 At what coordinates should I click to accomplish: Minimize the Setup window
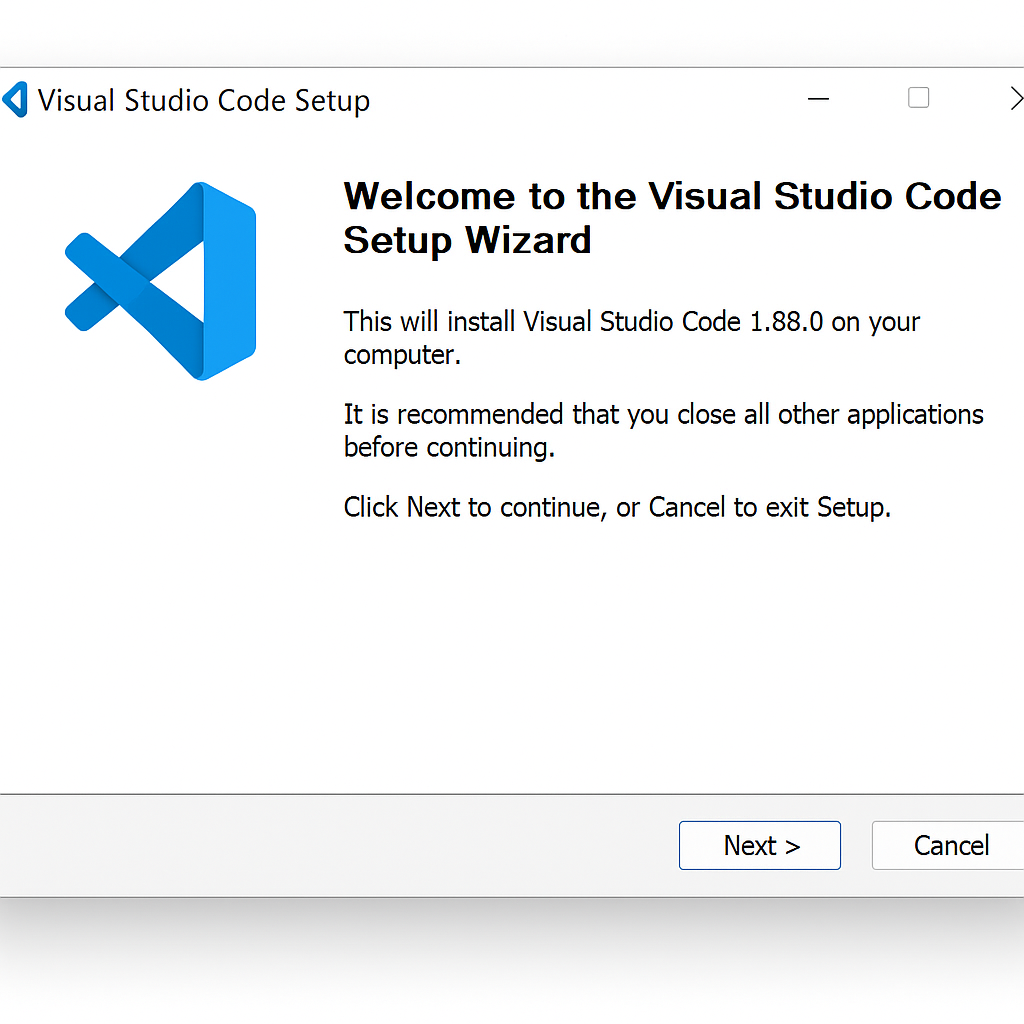819,99
